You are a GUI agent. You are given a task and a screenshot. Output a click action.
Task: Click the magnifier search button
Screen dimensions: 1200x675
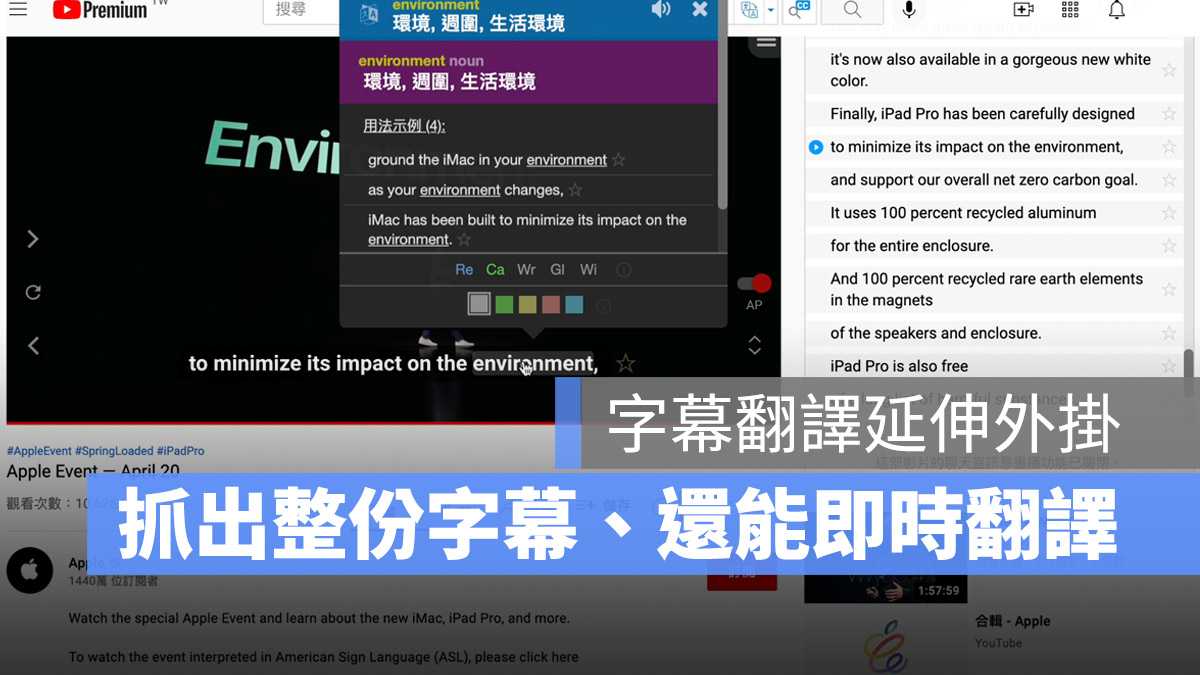coord(852,10)
